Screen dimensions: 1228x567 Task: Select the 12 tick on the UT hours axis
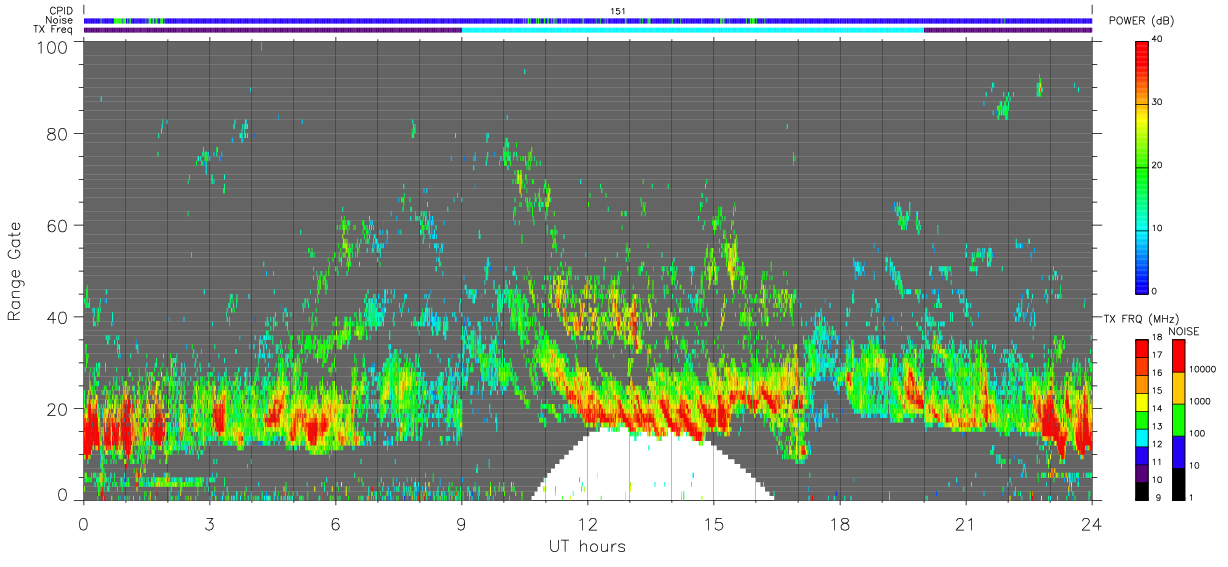(588, 524)
